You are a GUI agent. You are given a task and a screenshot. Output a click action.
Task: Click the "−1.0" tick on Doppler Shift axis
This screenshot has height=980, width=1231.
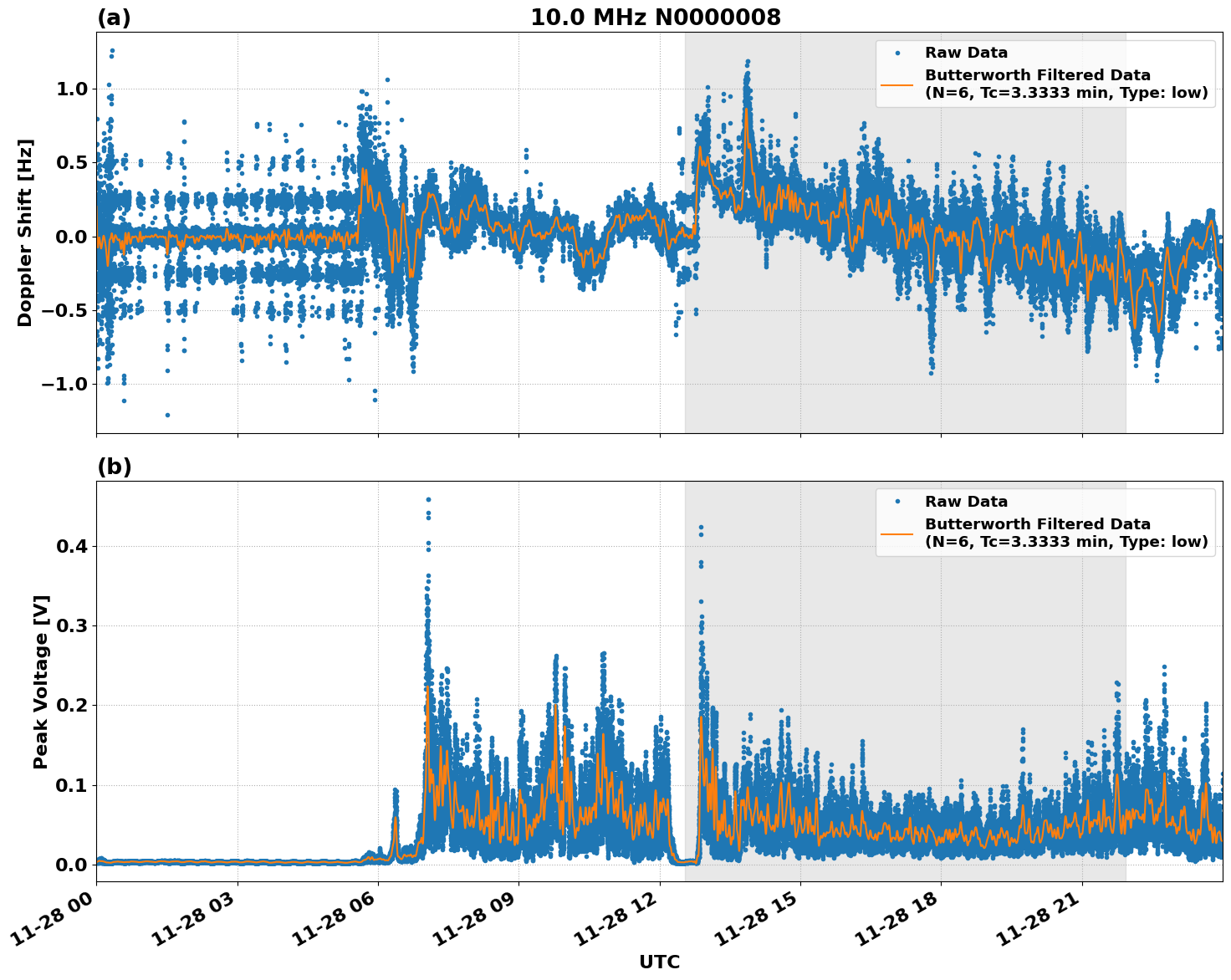(64, 384)
